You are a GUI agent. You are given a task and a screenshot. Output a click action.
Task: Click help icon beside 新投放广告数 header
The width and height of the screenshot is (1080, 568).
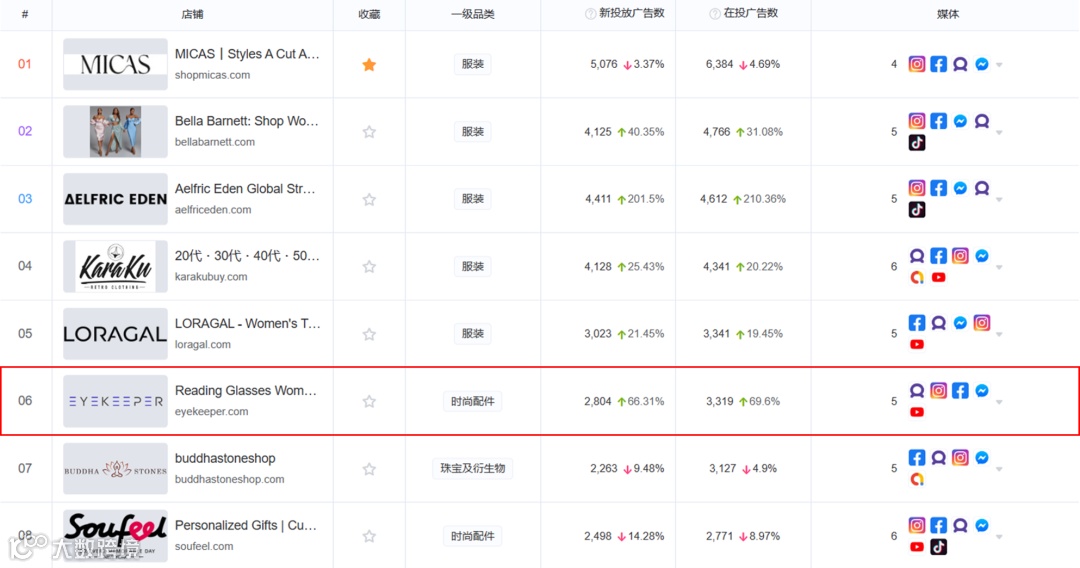point(590,14)
